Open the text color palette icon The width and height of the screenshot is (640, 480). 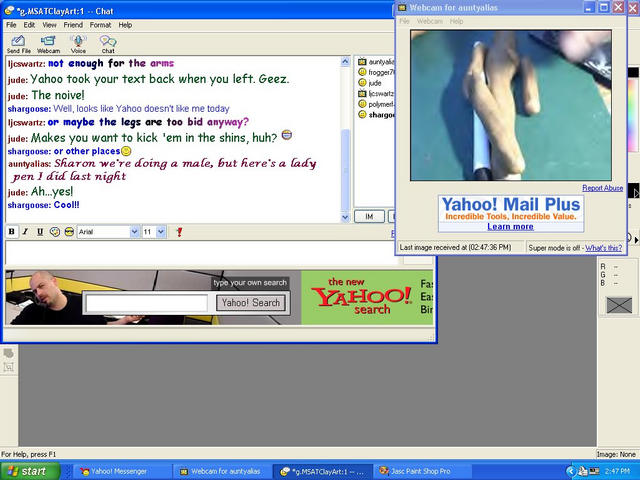tap(54, 232)
